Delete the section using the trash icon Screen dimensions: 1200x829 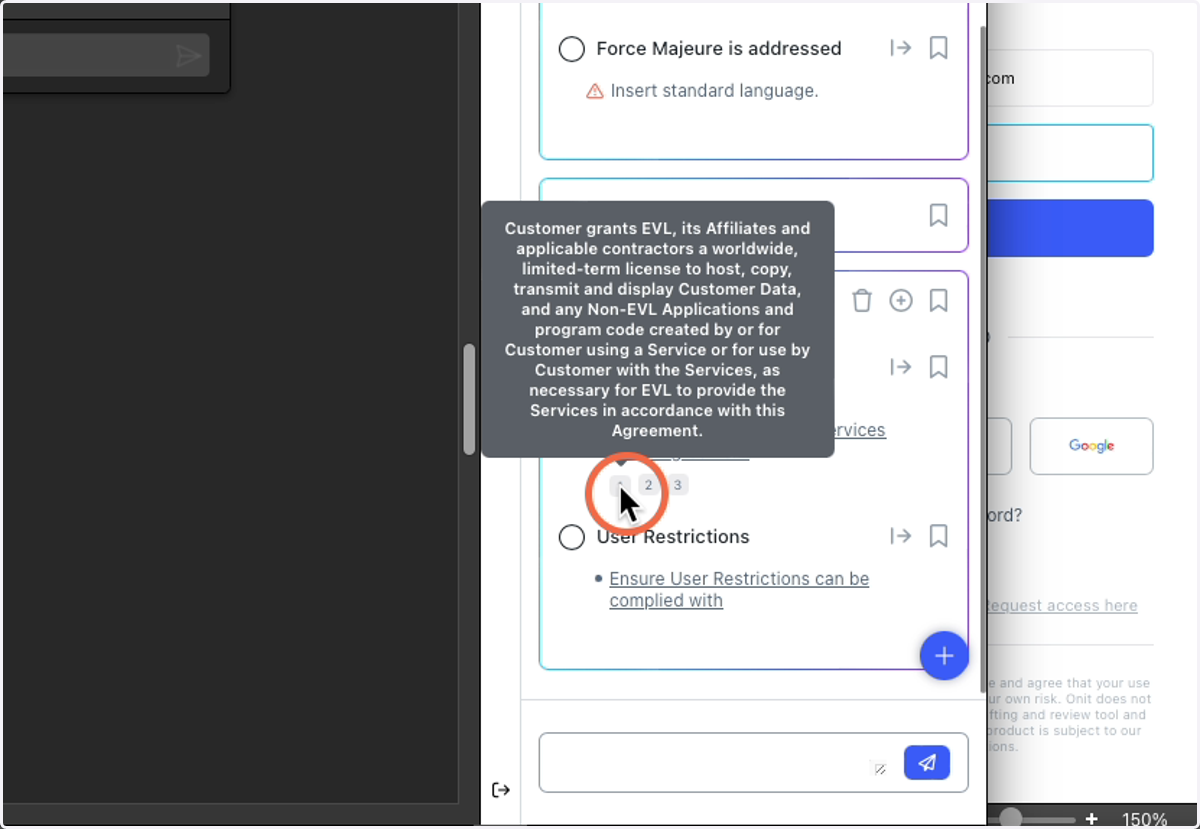(x=862, y=300)
